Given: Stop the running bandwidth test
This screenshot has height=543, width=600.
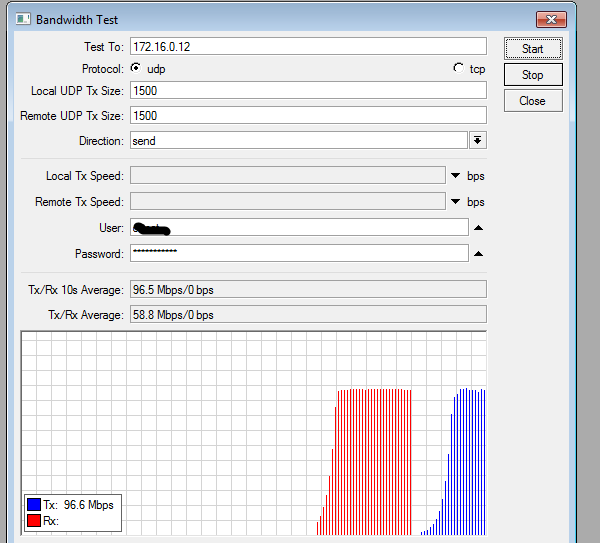Looking at the screenshot, I should pos(533,75).
